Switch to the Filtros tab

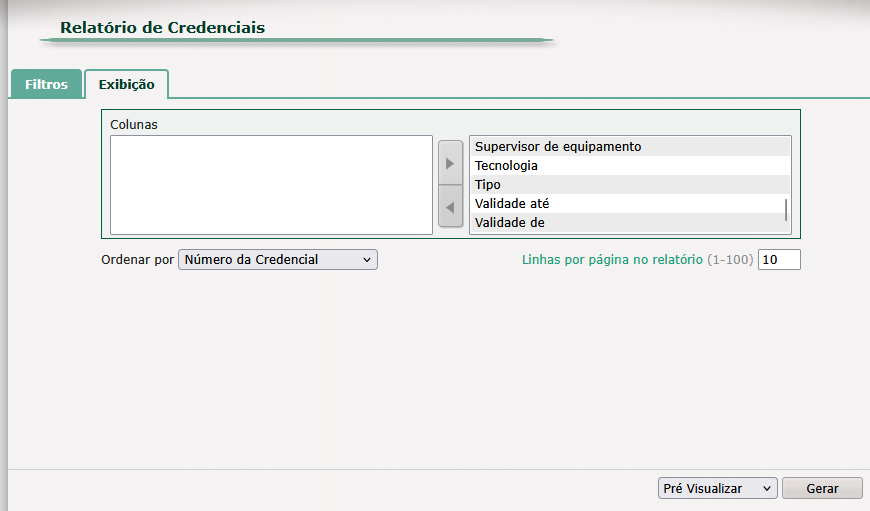click(47, 84)
